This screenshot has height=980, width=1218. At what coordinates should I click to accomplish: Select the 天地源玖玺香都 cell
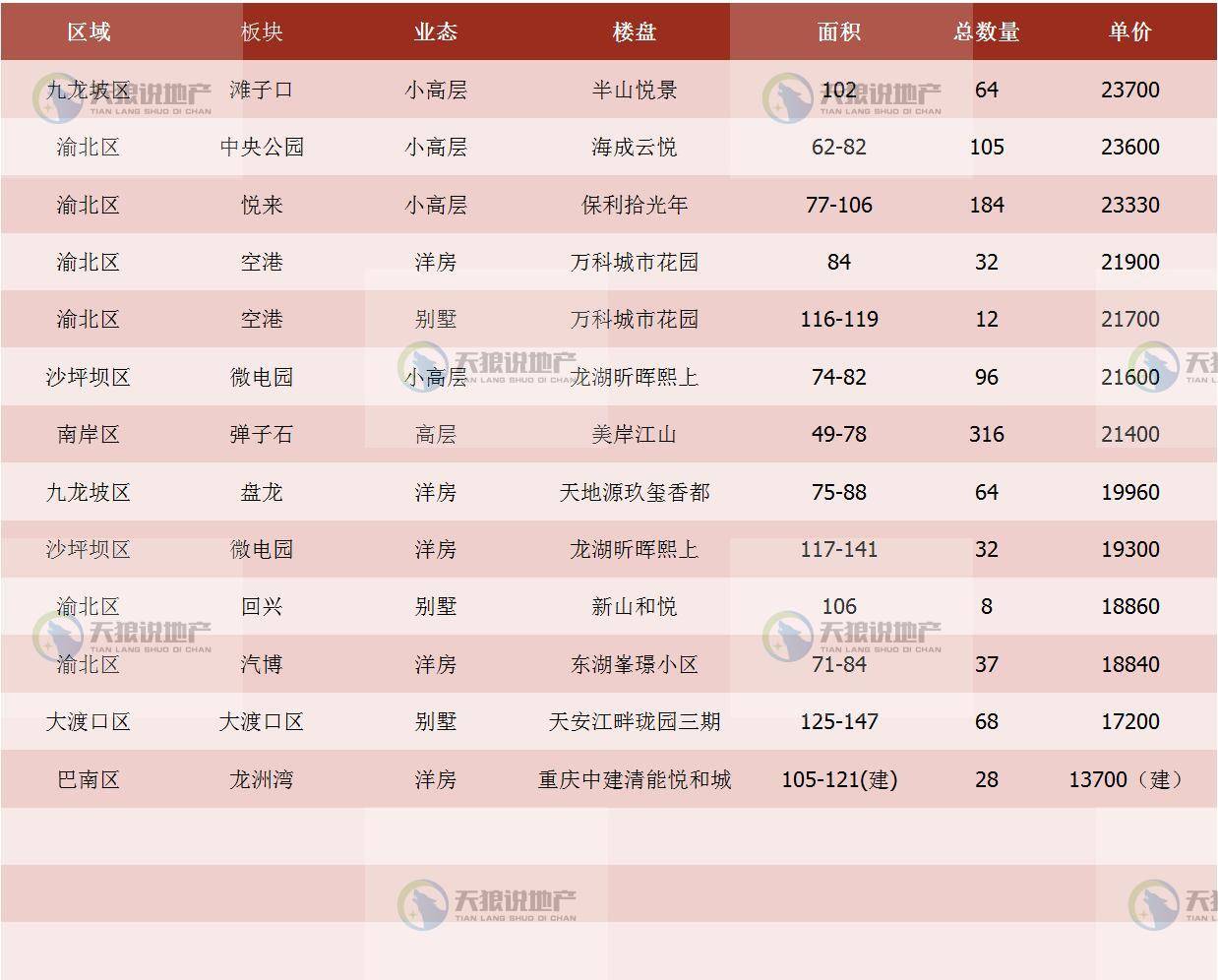[x=635, y=492]
